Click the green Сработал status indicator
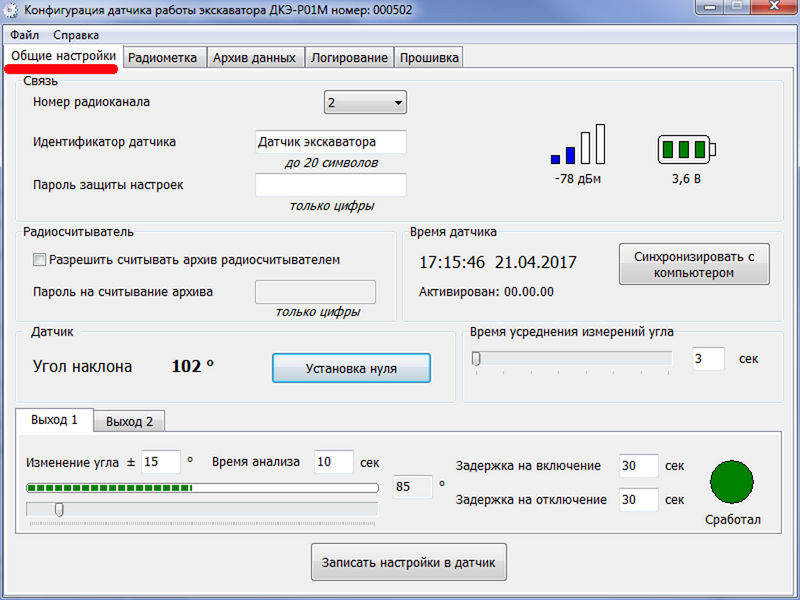The height and width of the screenshot is (600, 800). tap(732, 482)
